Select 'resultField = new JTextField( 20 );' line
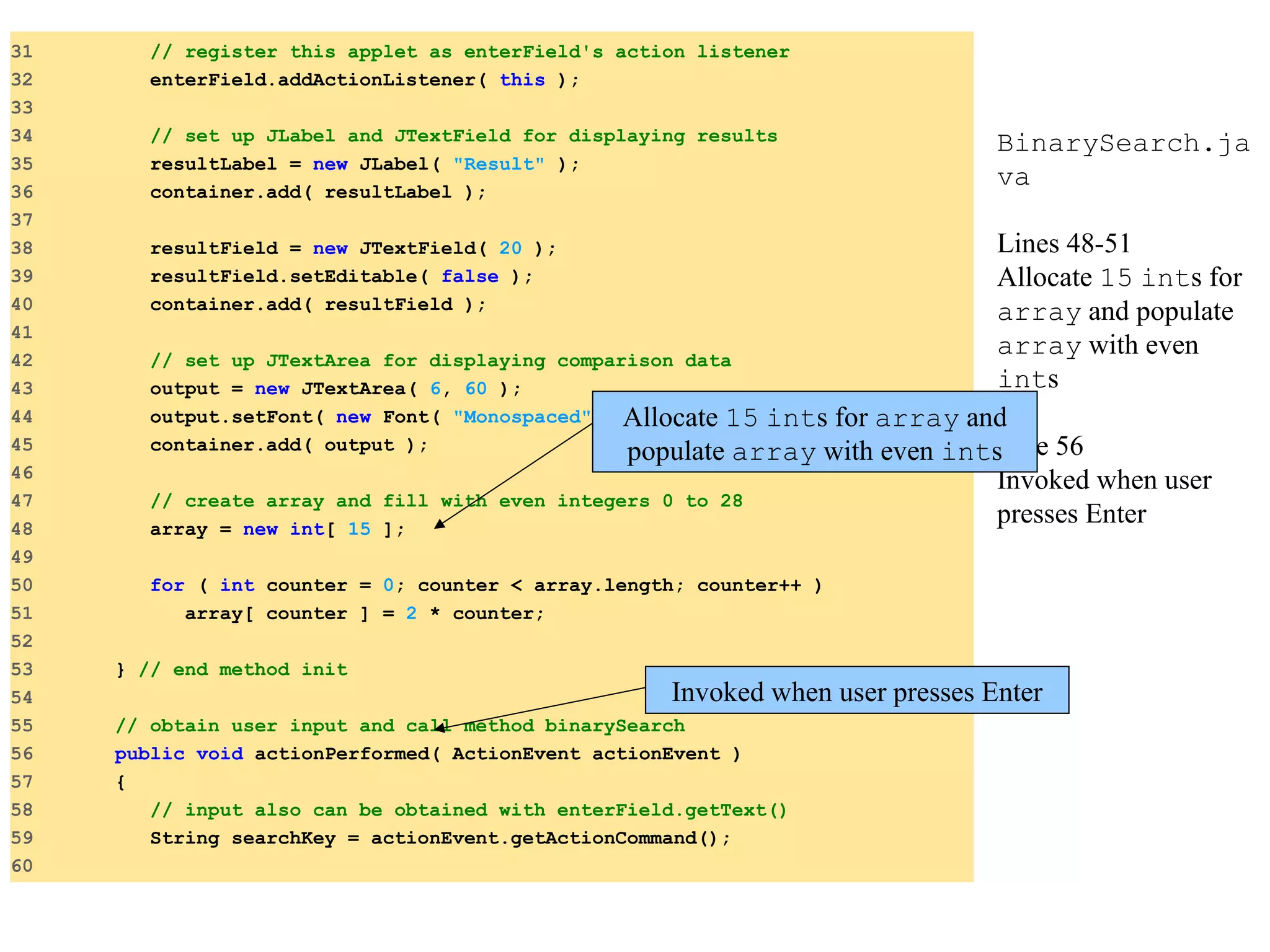 [x=353, y=249]
